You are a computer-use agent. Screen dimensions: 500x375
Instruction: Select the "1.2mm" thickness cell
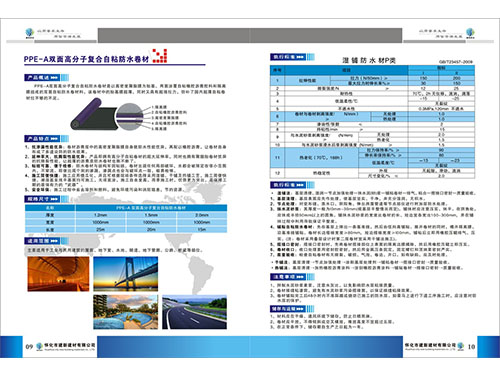point(101,215)
